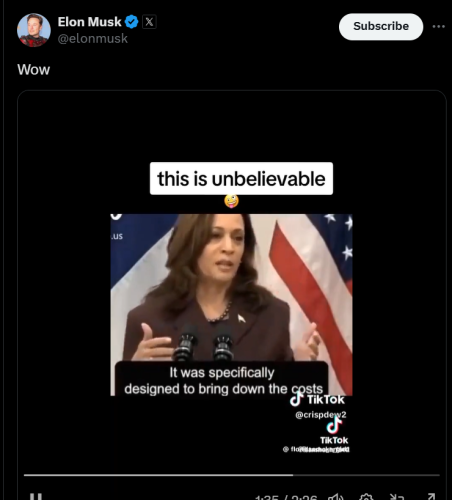Click the X affiliation badge icon
452x500 pixels.
coord(149,22)
